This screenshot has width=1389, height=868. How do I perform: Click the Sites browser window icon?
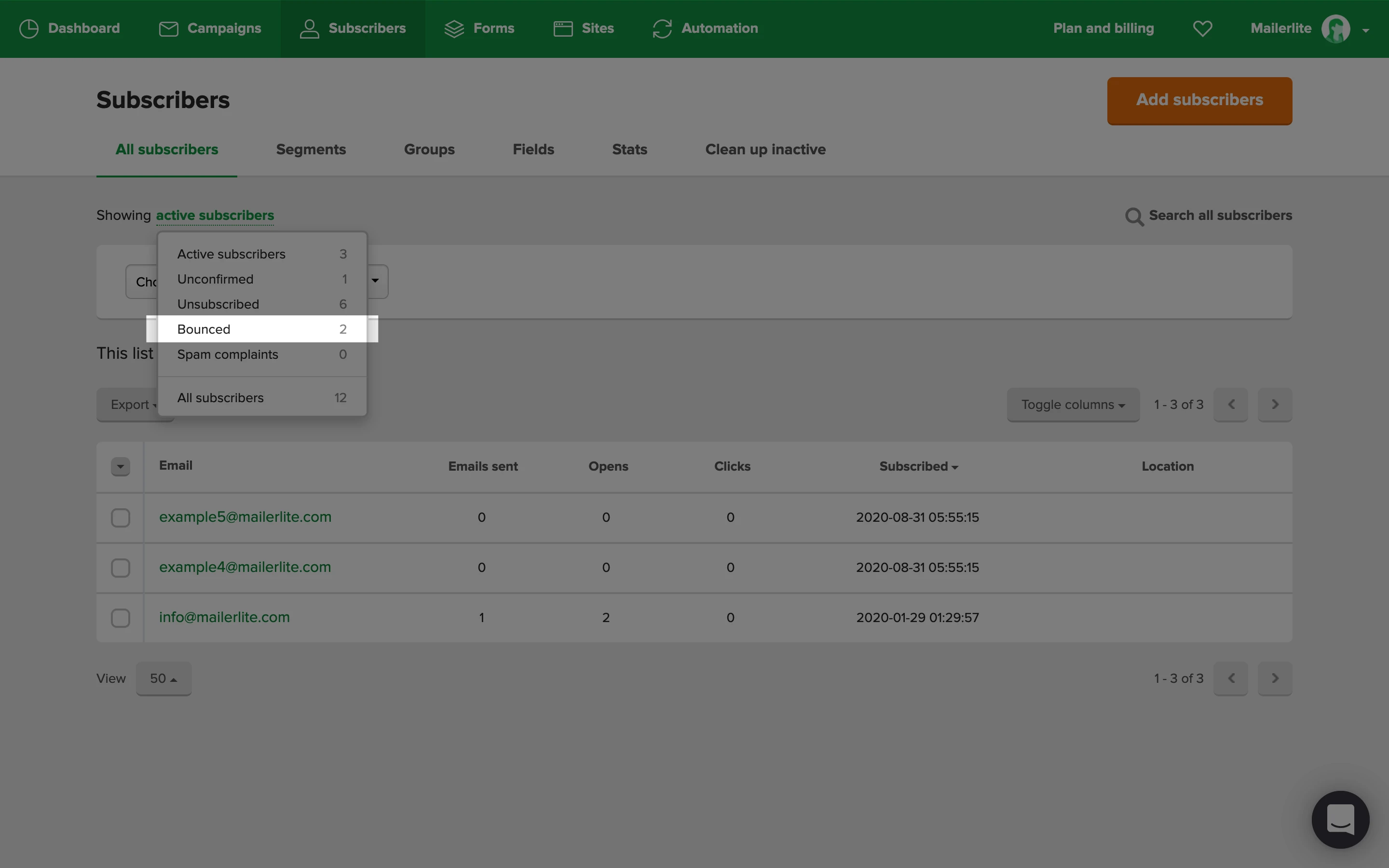click(x=562, y=29)
